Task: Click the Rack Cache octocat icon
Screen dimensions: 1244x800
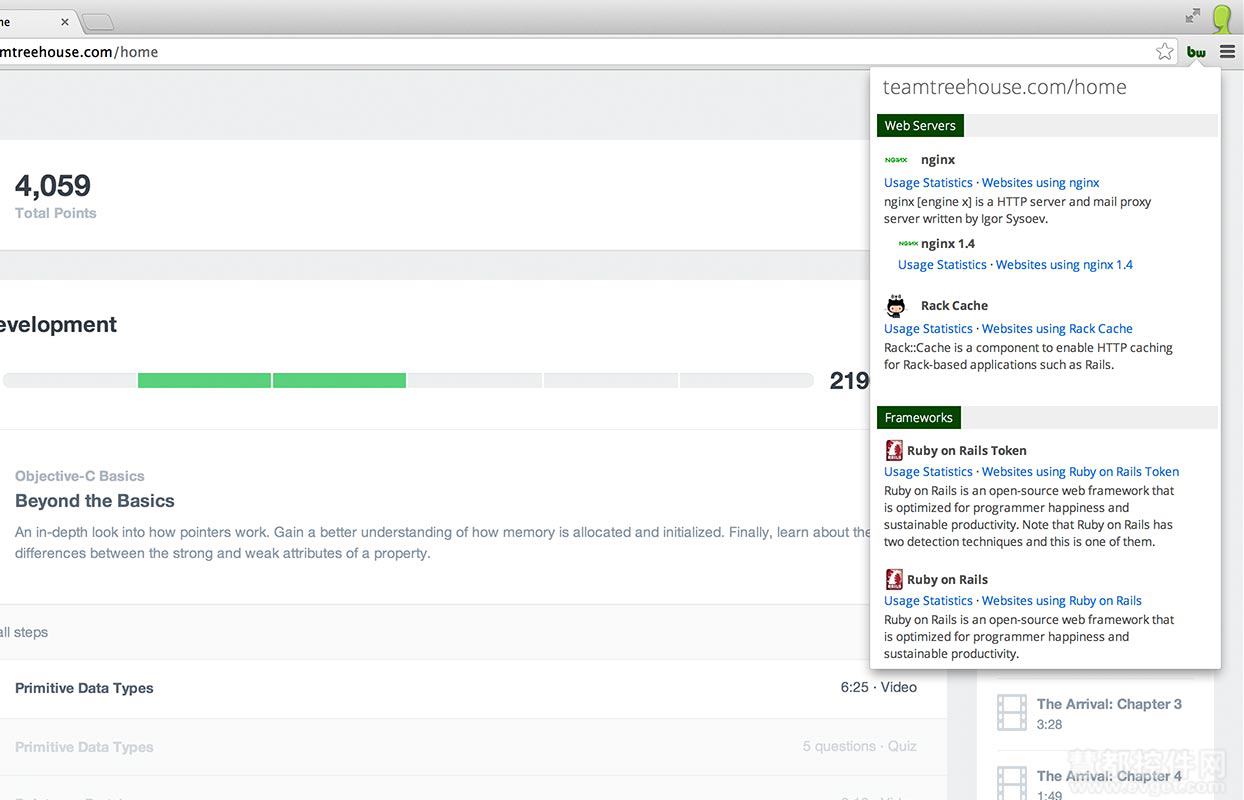Action: click(896, 306)
